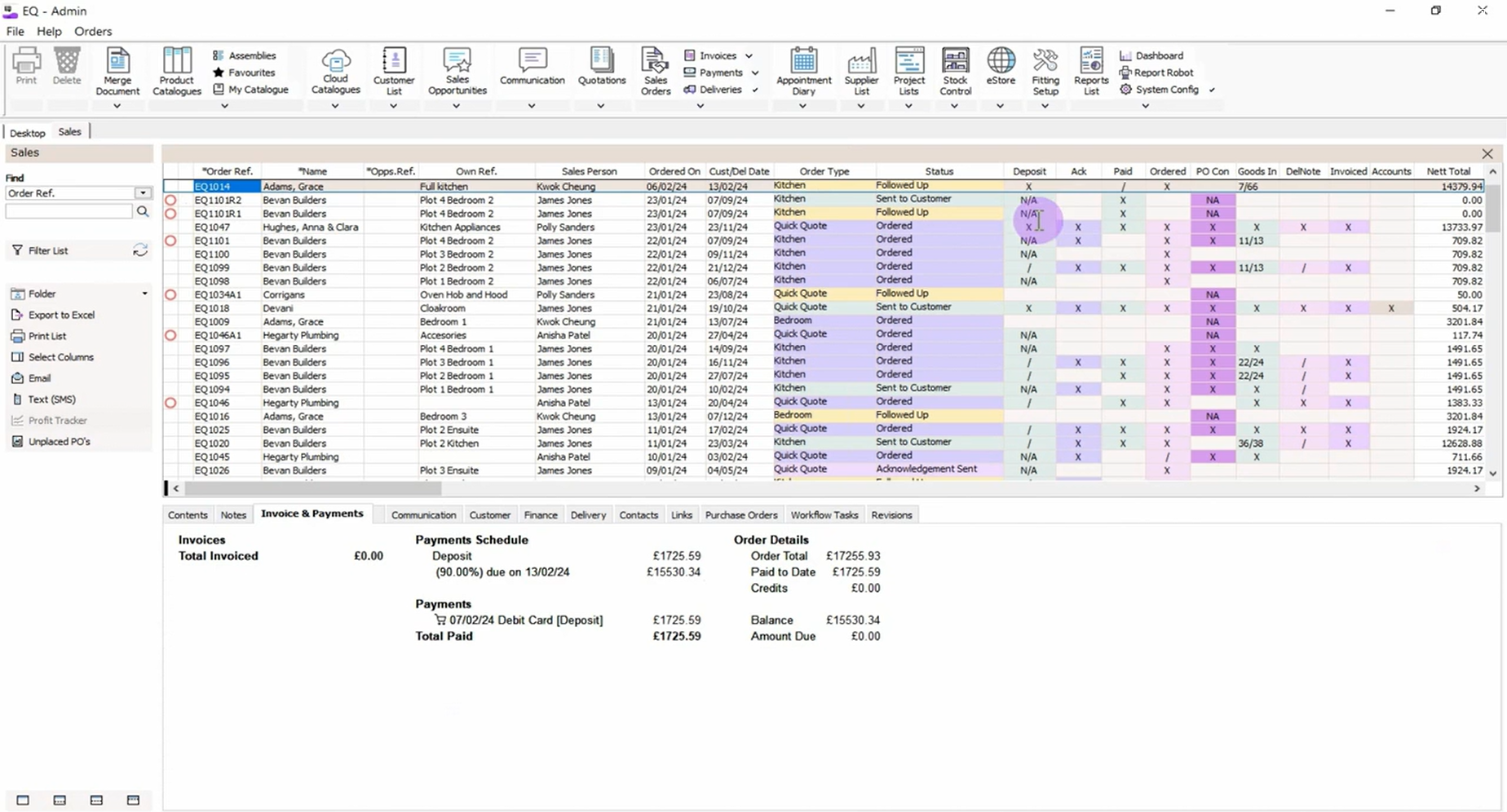The image size is (1507, 812).
Task: Click the Filter List button
Action: point(40,250)
